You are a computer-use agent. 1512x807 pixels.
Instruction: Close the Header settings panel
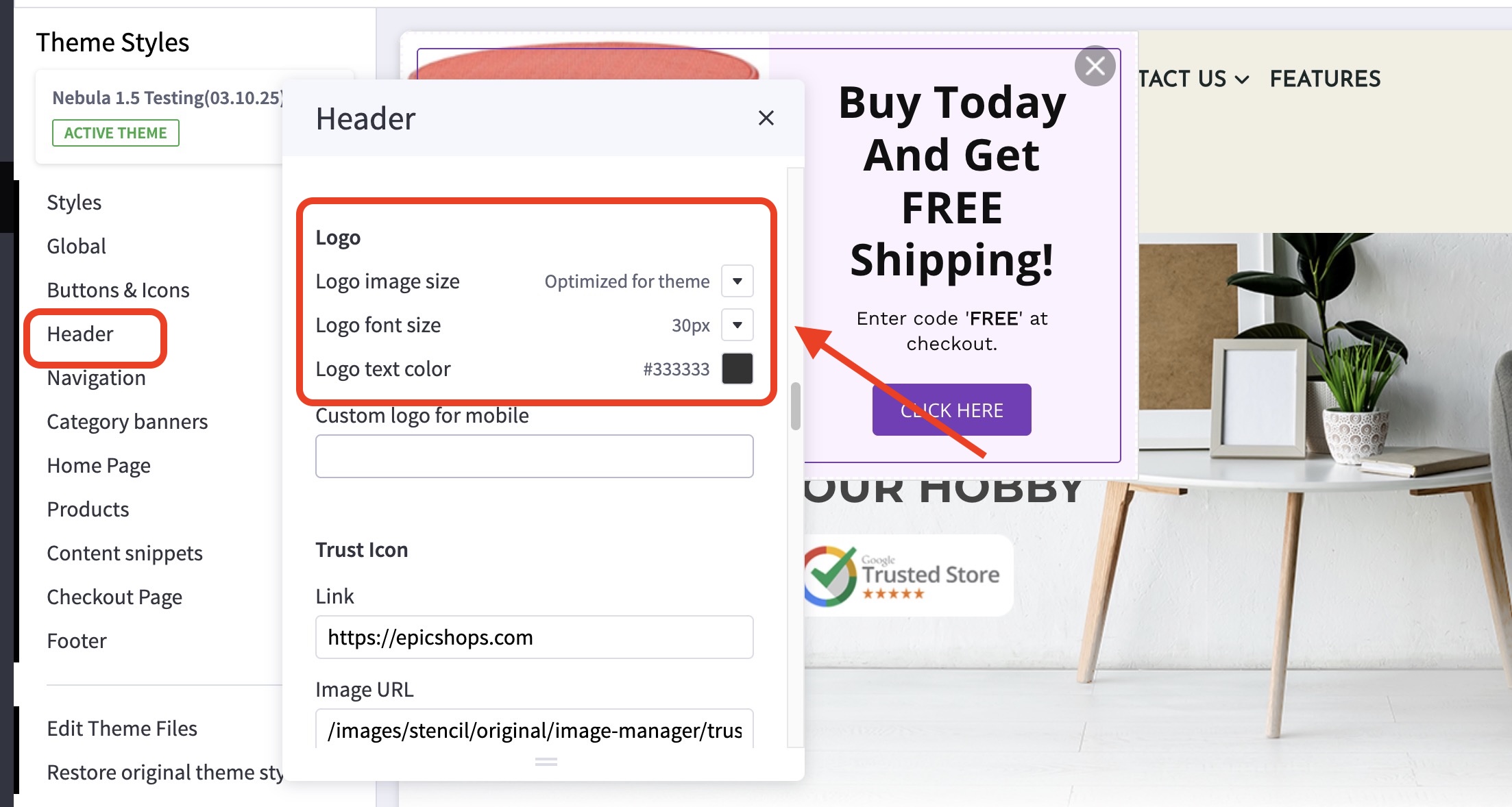pyautogui.click(x=766, y=119)
